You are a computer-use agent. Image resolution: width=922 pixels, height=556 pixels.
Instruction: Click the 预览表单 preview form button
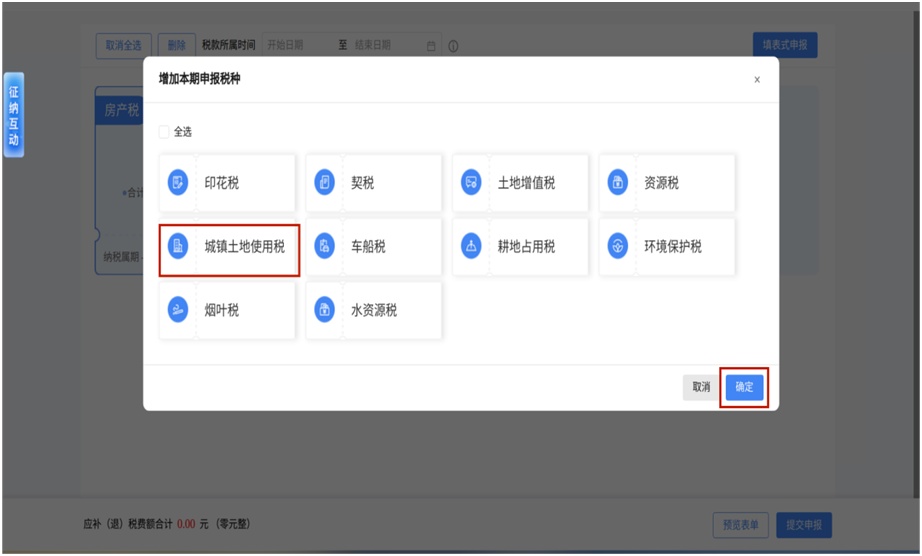click(741, 525)
